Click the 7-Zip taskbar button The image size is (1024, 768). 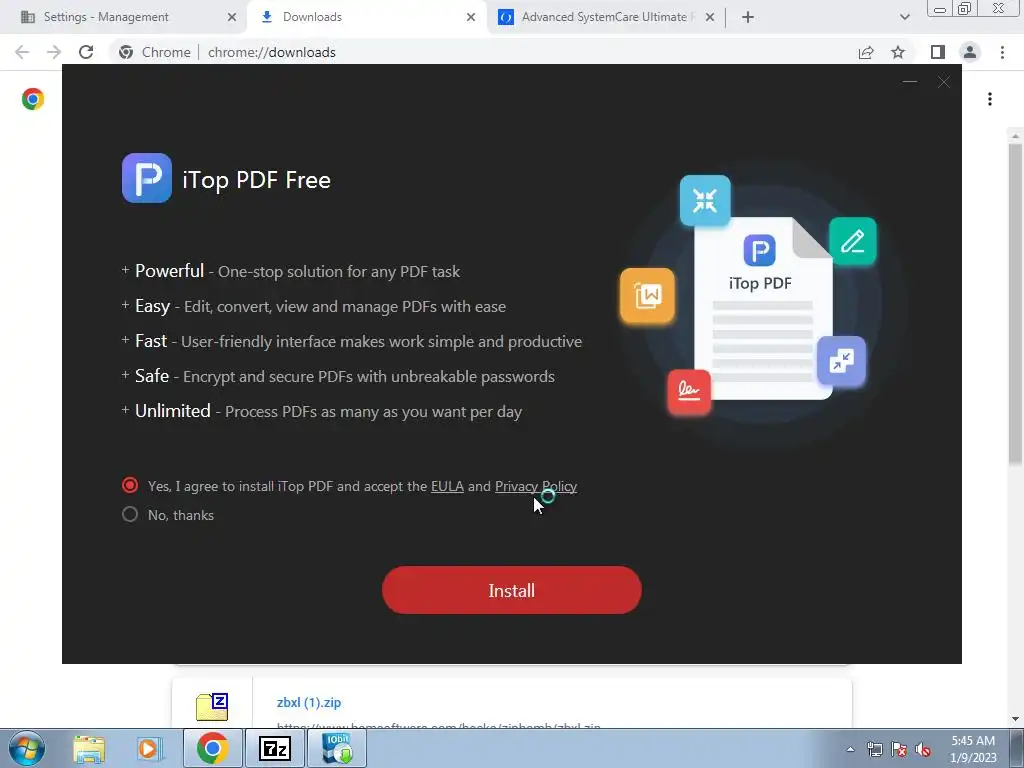click(x=274, y=748)
